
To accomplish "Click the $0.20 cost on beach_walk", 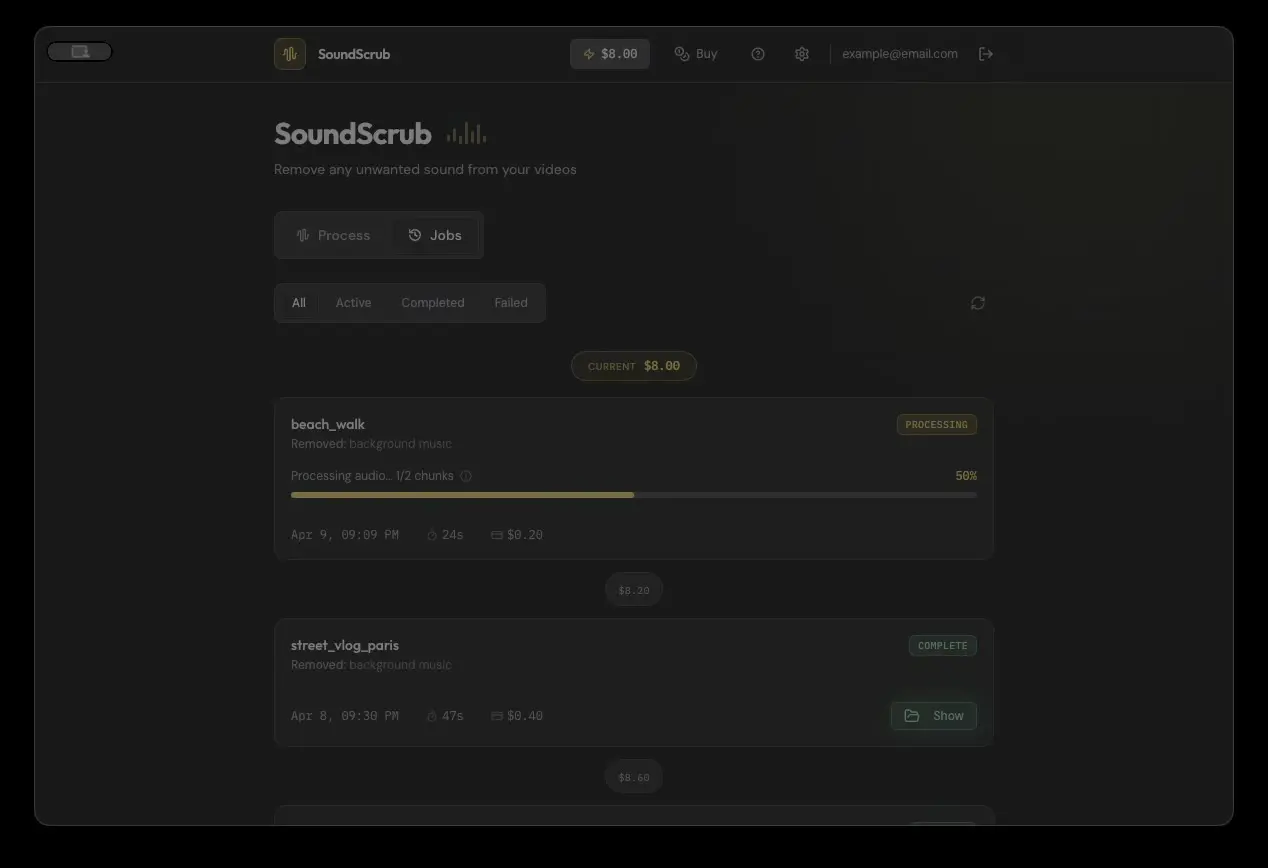I will [517, 535].
